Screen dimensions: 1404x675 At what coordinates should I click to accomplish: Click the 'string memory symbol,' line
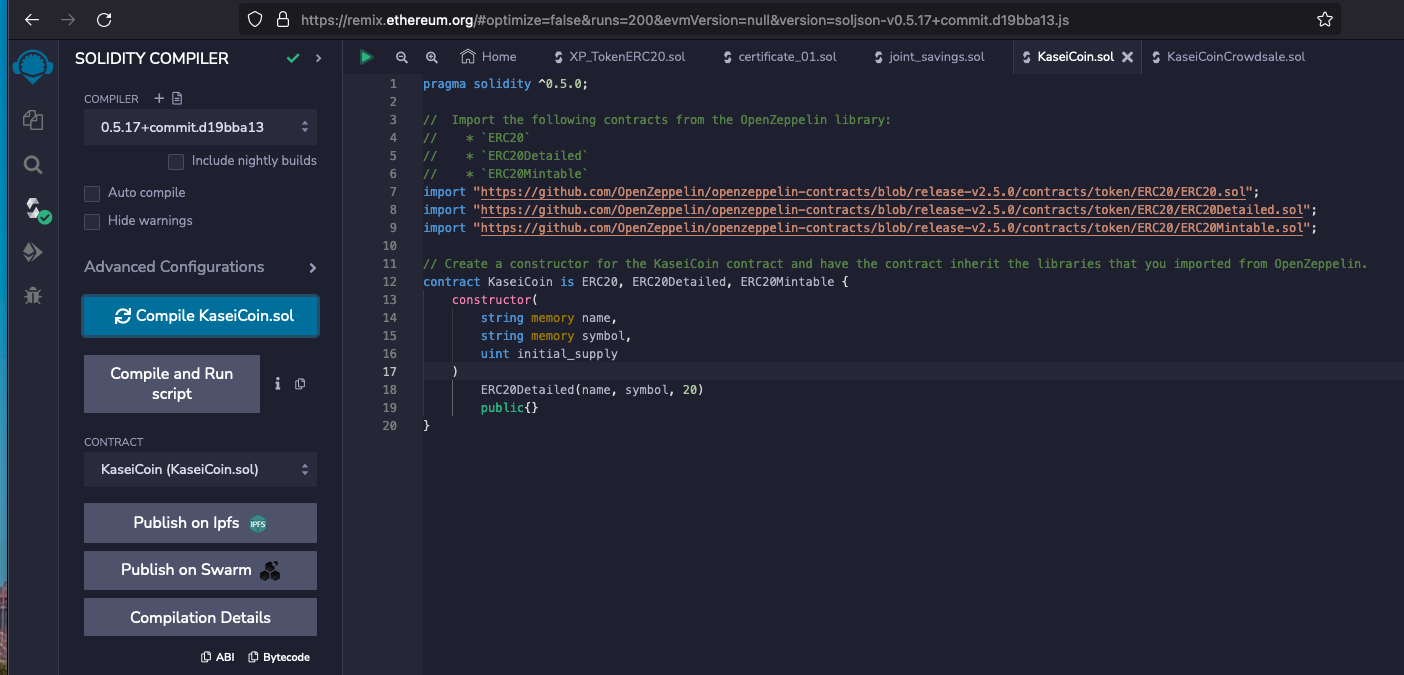pos(556,336)
